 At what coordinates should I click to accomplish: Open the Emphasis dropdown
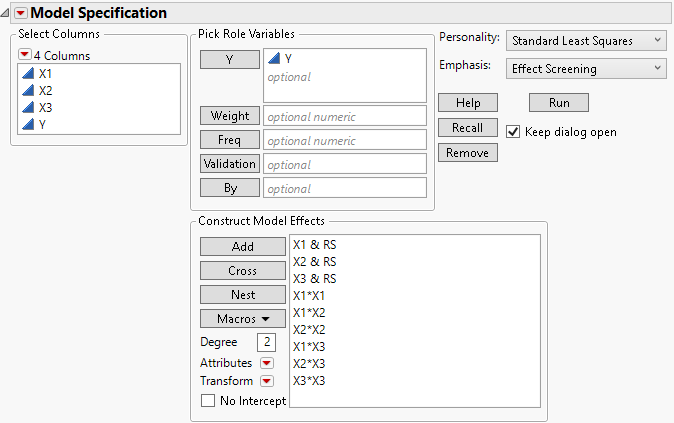pos(586,68)
